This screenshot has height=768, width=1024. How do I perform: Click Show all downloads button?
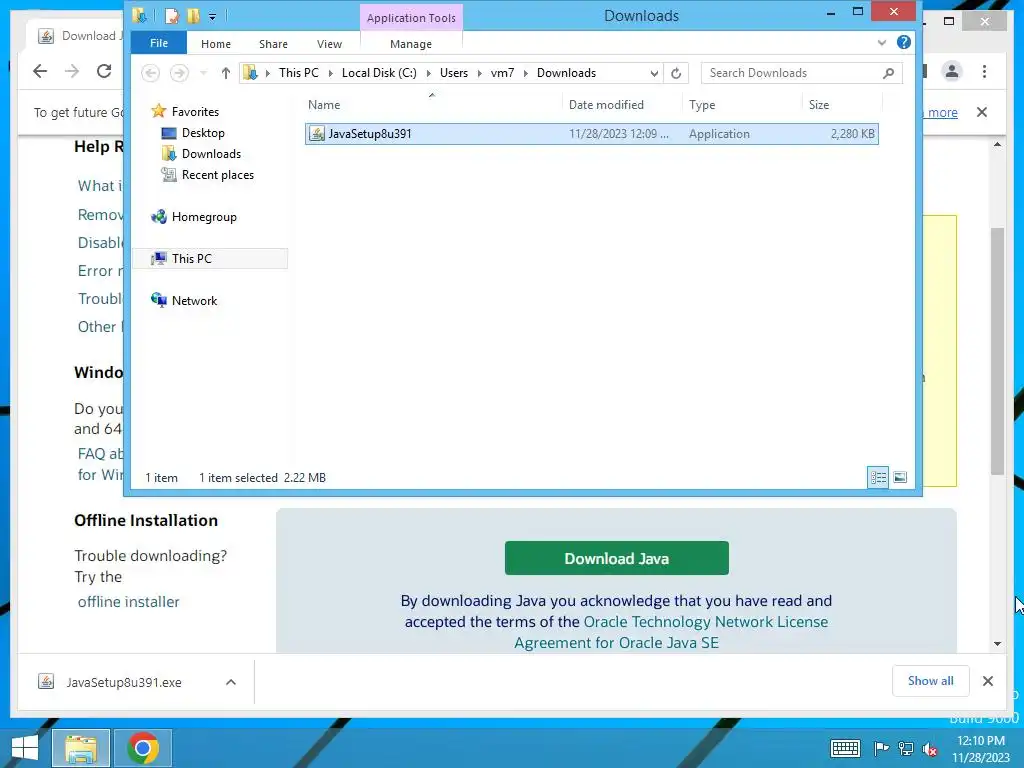coord(931,681)
